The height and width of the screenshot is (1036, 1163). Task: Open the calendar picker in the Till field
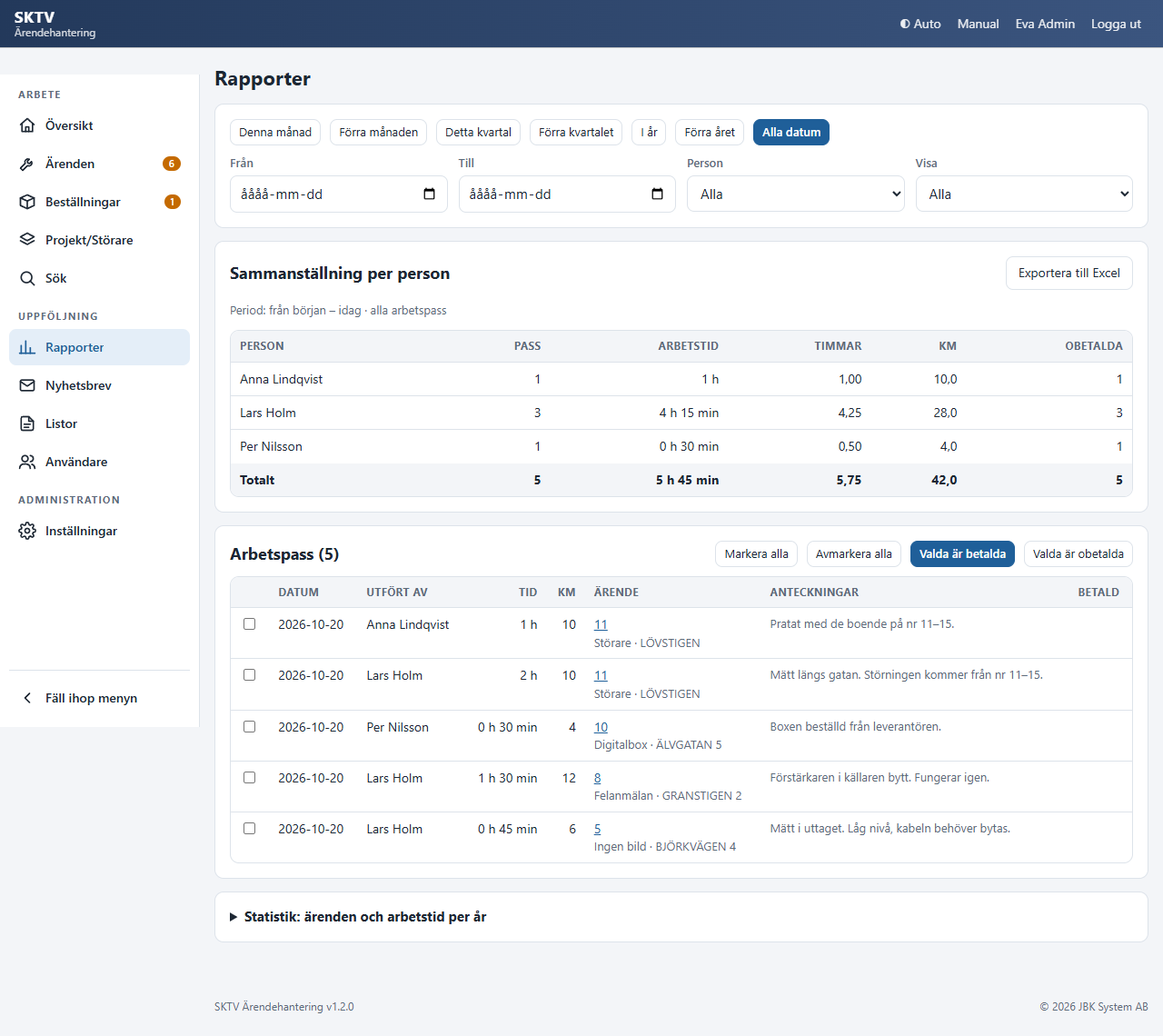pos(657,194)
